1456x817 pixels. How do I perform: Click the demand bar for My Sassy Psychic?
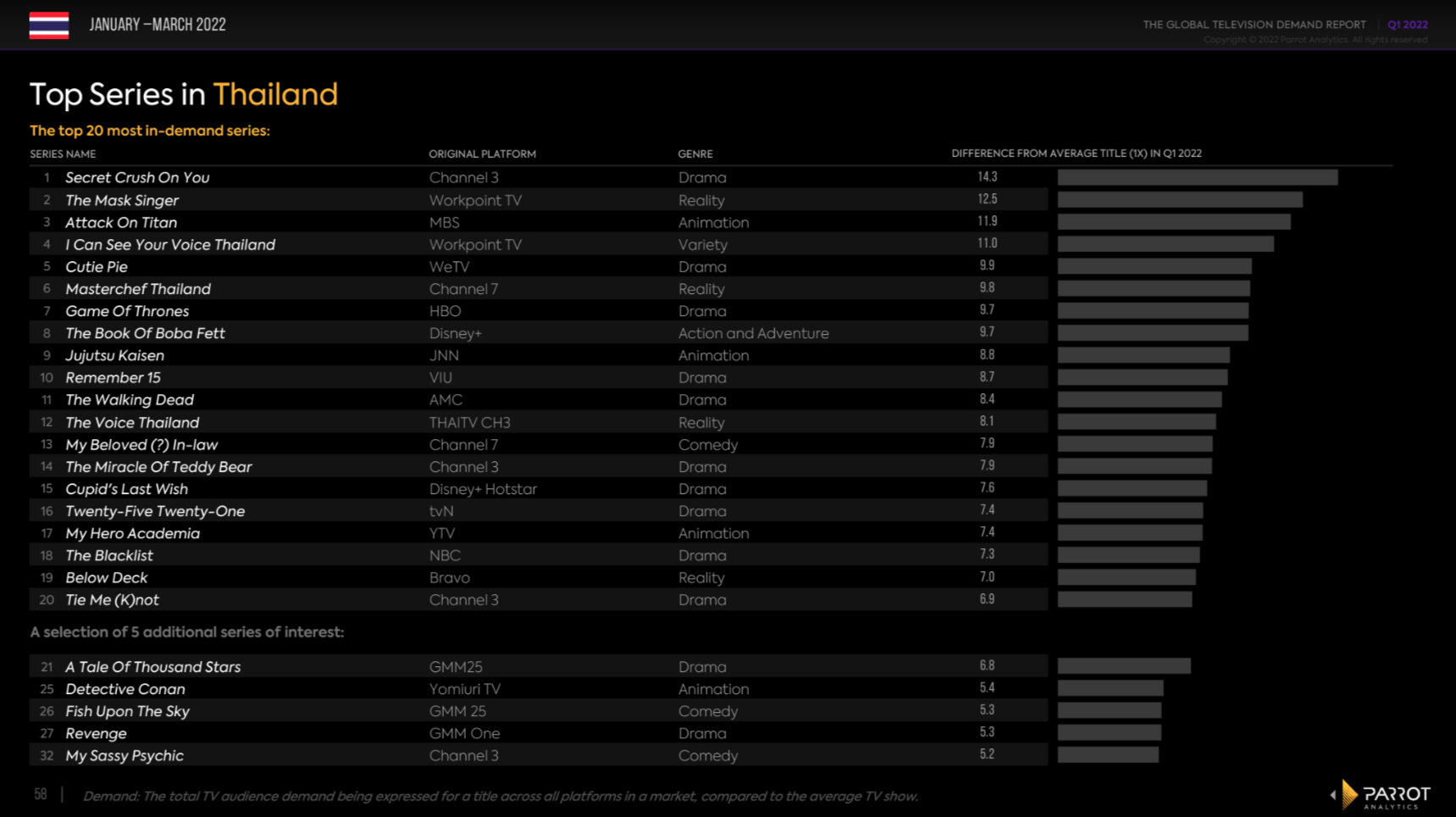[1108, 755]
